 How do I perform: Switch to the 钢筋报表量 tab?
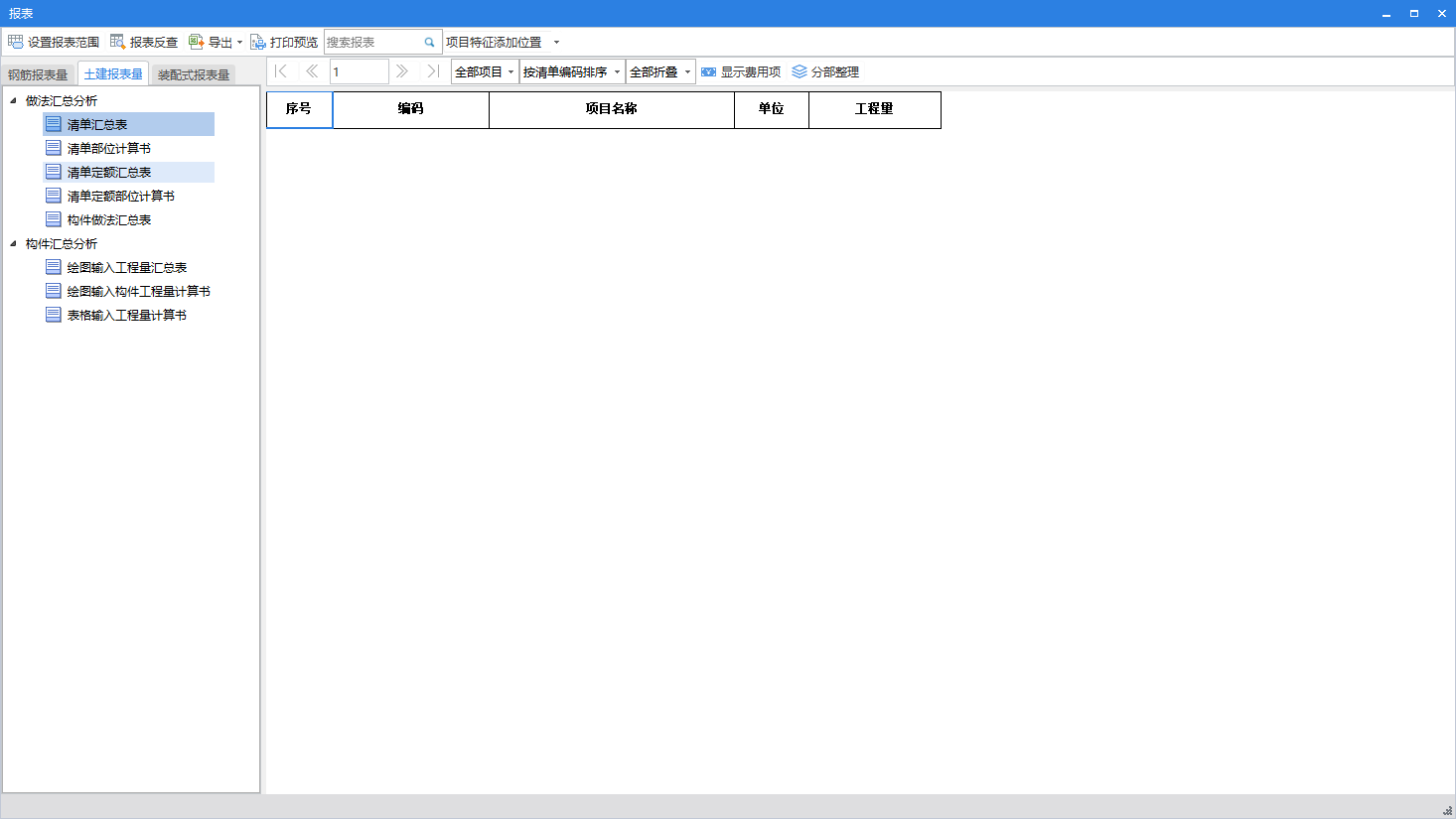(38, 74)
